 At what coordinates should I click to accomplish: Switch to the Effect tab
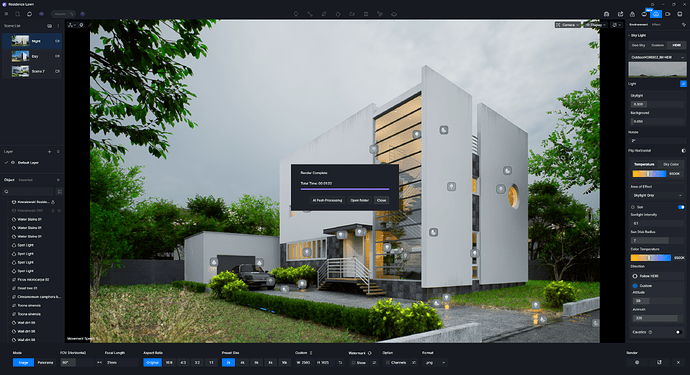click(656, 25)
